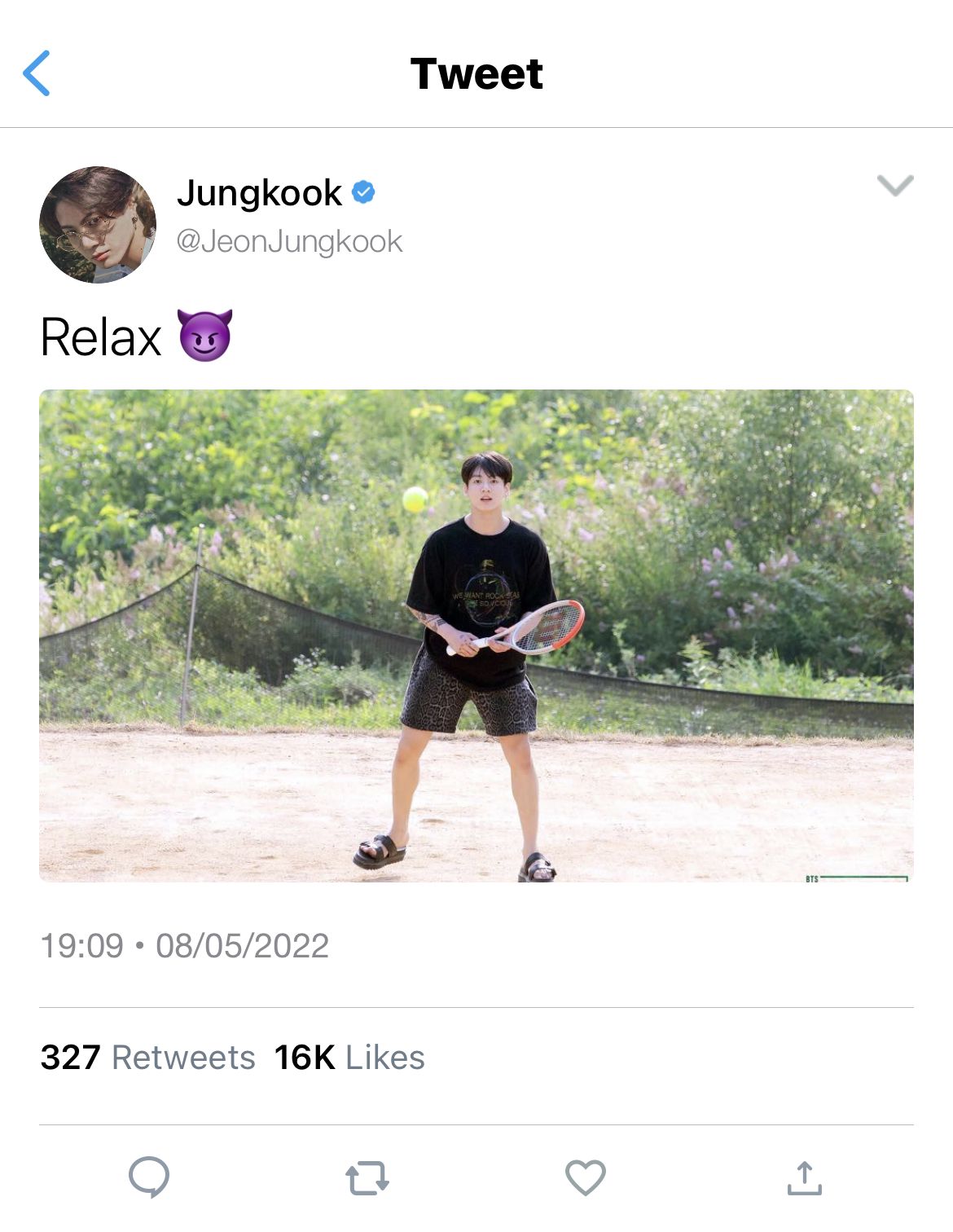Tap the purple devil emoji
This screenshot has width=953, height=1232.
coord(204,335)
